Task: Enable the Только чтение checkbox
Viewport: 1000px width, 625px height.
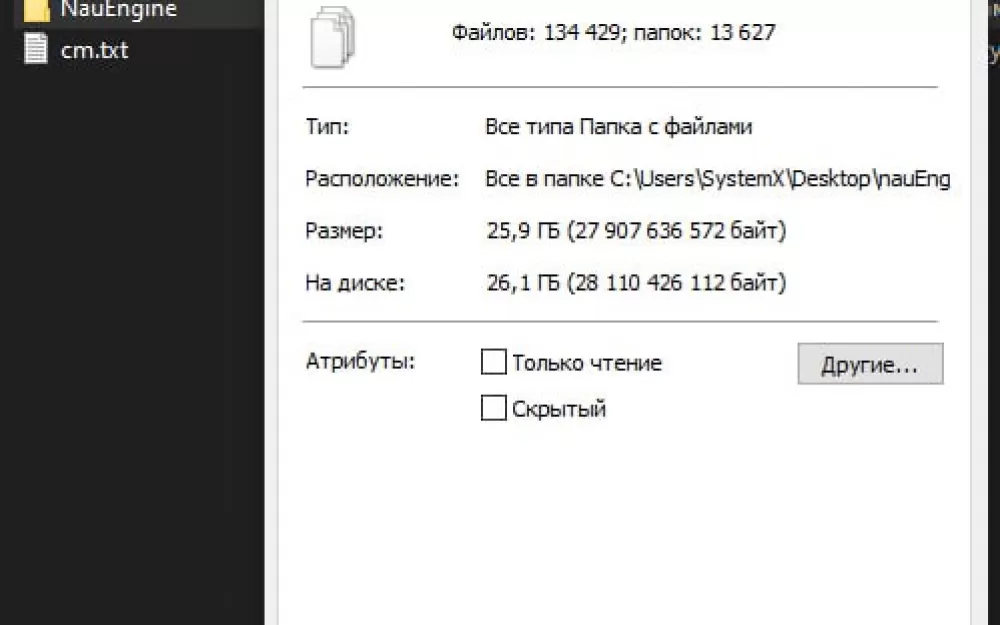Action: [x=494, y=362]
